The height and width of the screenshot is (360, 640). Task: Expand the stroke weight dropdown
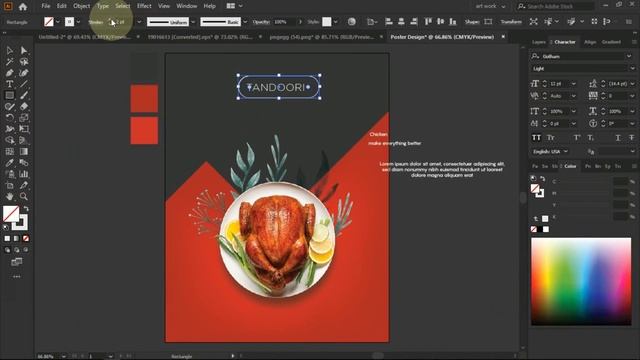[x=139, y=22]
